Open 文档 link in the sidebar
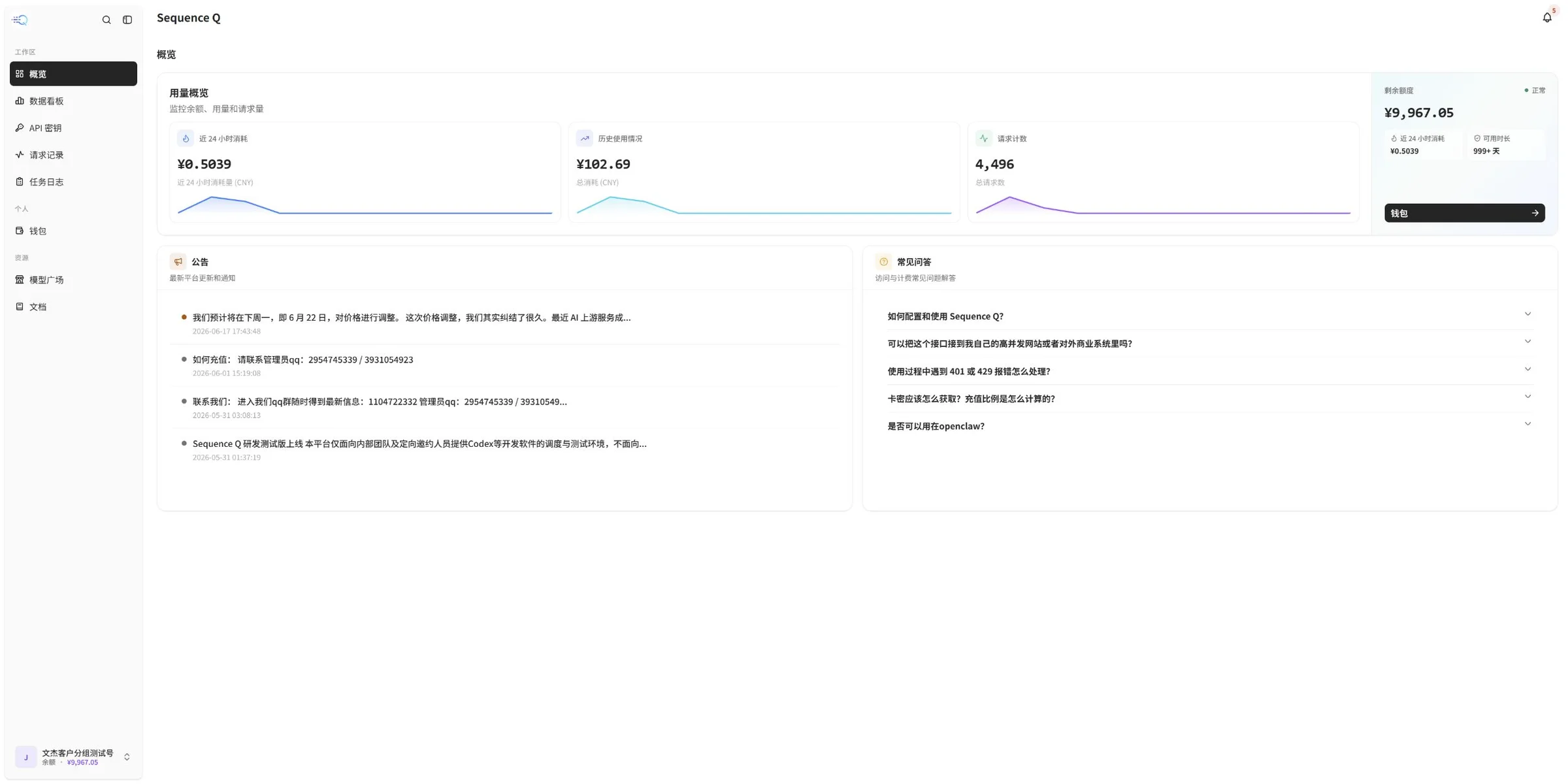Viewport: 1568px width, 784px height. tap(73, 306)
